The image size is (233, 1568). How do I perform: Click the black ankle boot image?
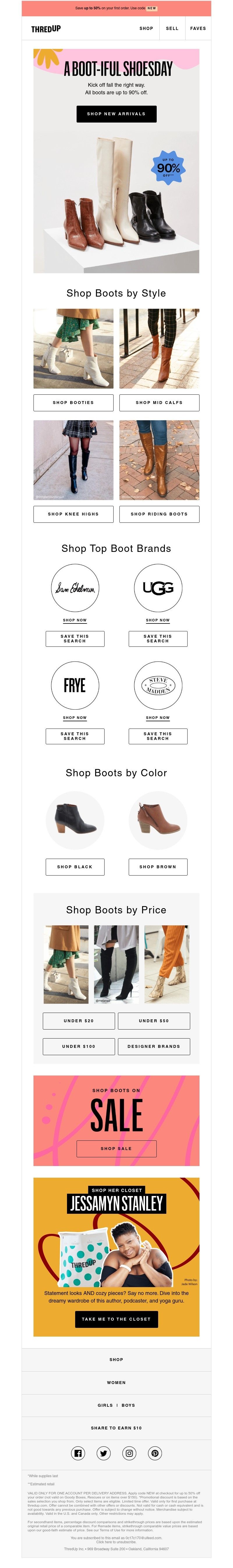click(x=75, y=820)
